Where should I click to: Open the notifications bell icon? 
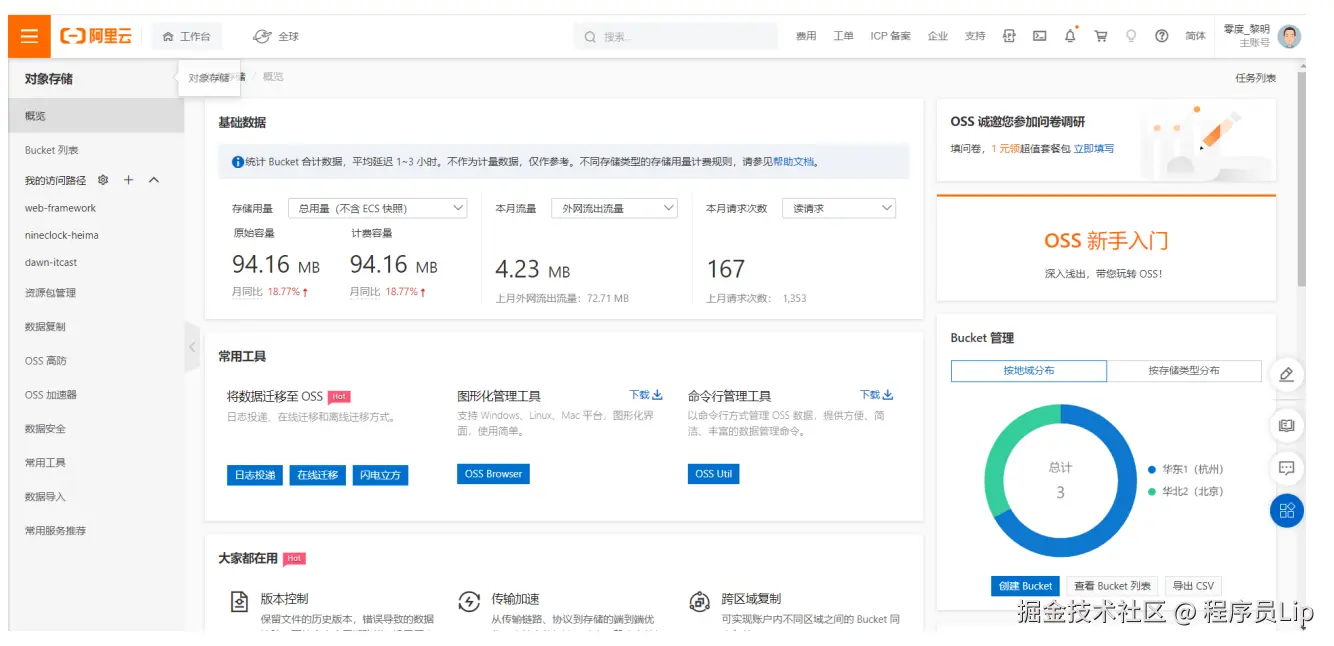1070,36
